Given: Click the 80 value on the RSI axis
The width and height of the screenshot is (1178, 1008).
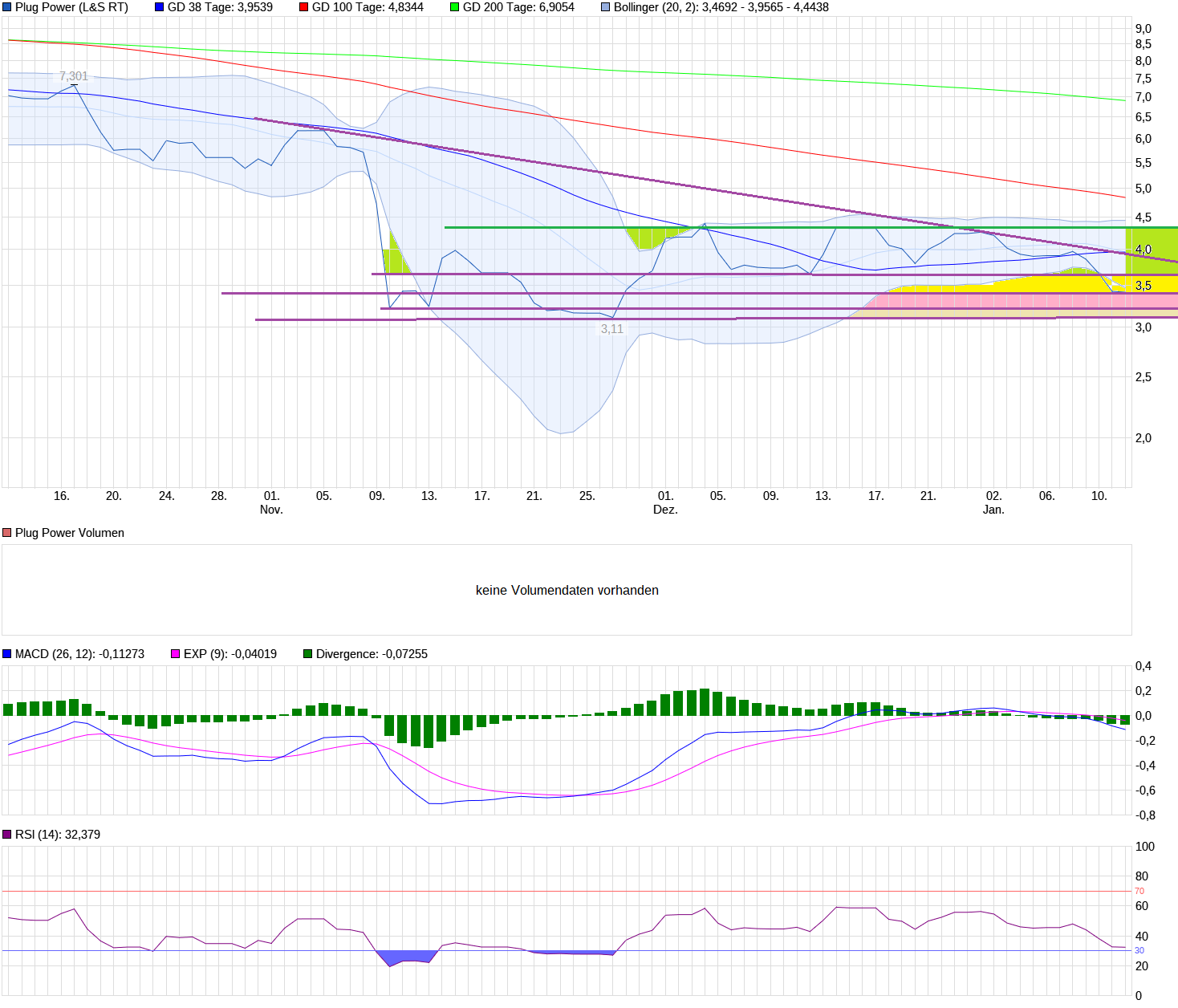Looking at the screenshot, I should (x=1142, y=876).
